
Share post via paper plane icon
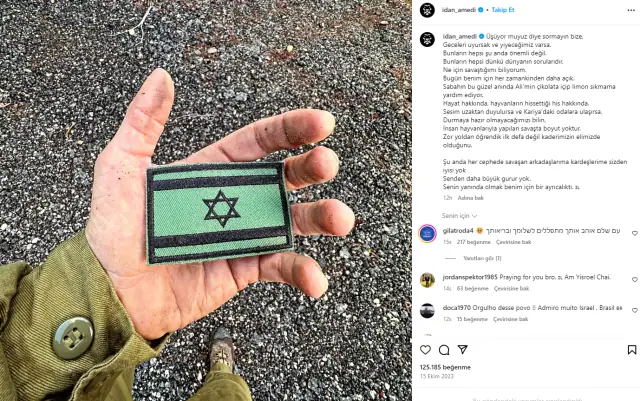point(462,350)
